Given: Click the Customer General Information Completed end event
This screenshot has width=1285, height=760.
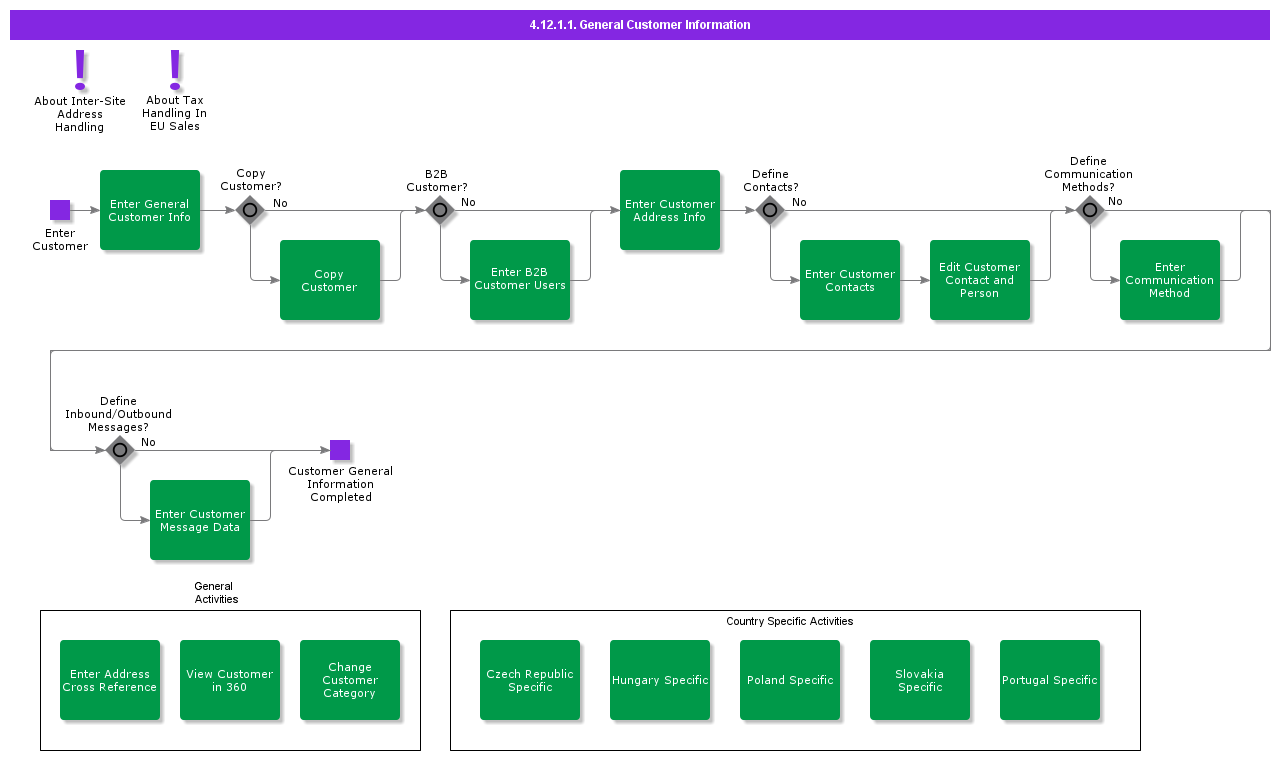Looking at the screenshot, I should (340, 450).
